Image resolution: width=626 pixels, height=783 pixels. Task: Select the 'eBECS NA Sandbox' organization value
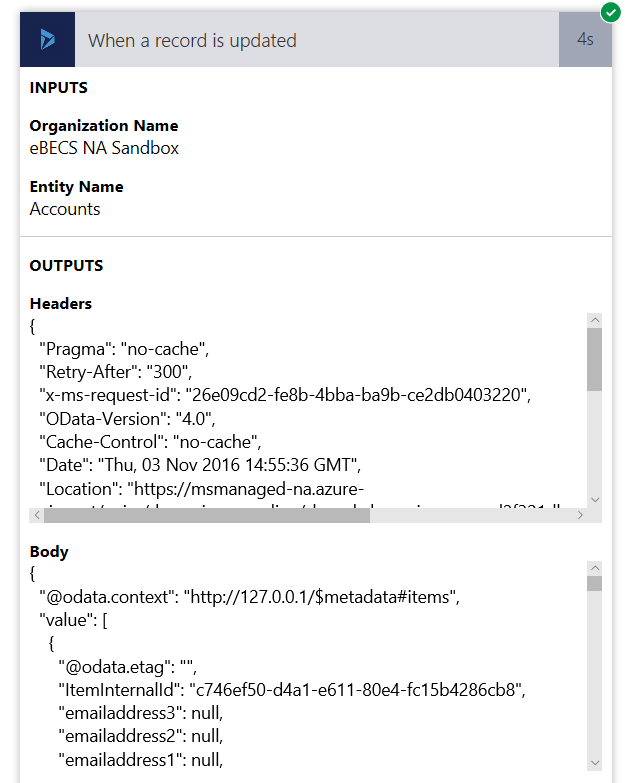click(104, 148)
